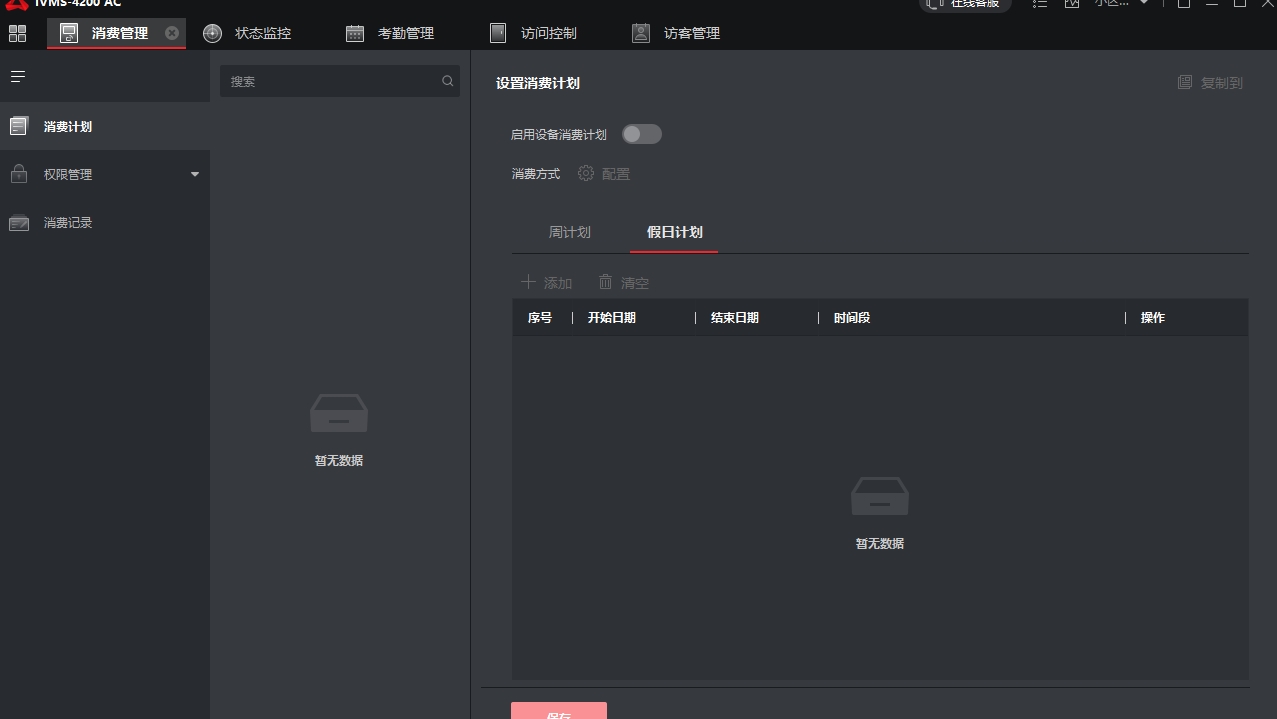
Task: Switch to the 消费管理 tab
Action: [116, 33]
